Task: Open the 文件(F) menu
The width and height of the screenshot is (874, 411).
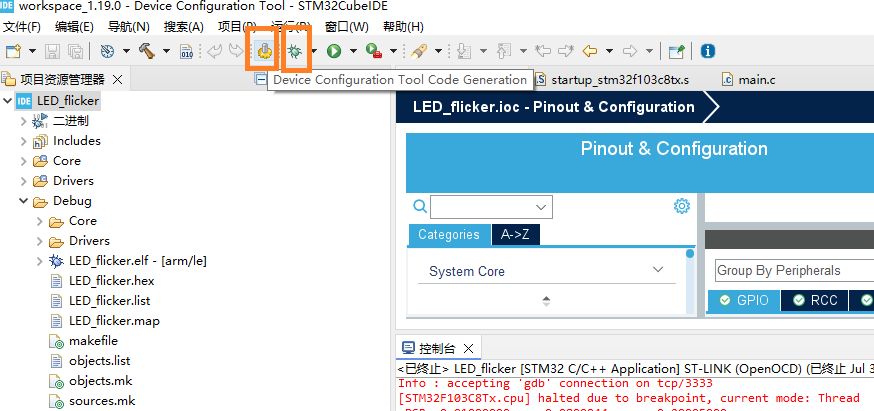Action: pyautogui.click(x=22, y=27)
